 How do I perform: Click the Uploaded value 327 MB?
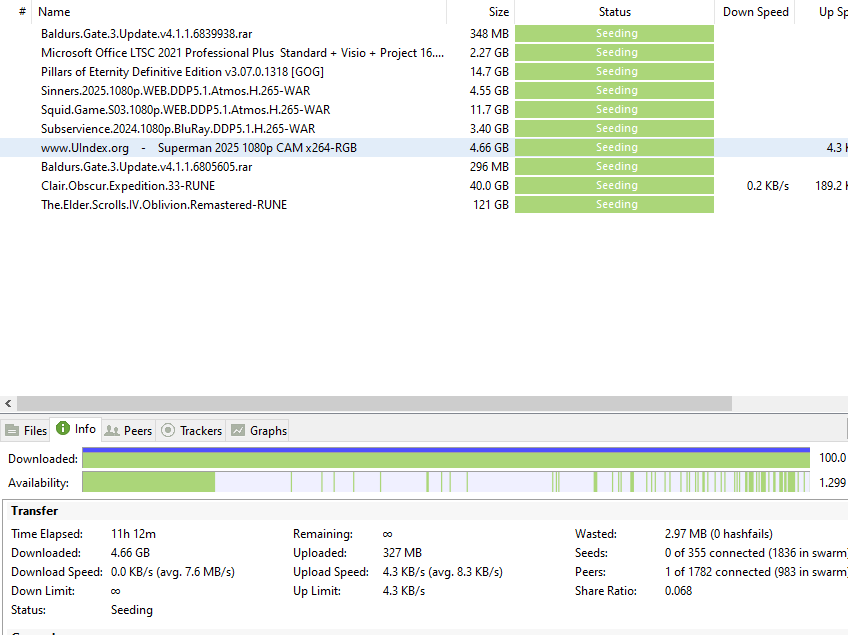click(402, 553)
